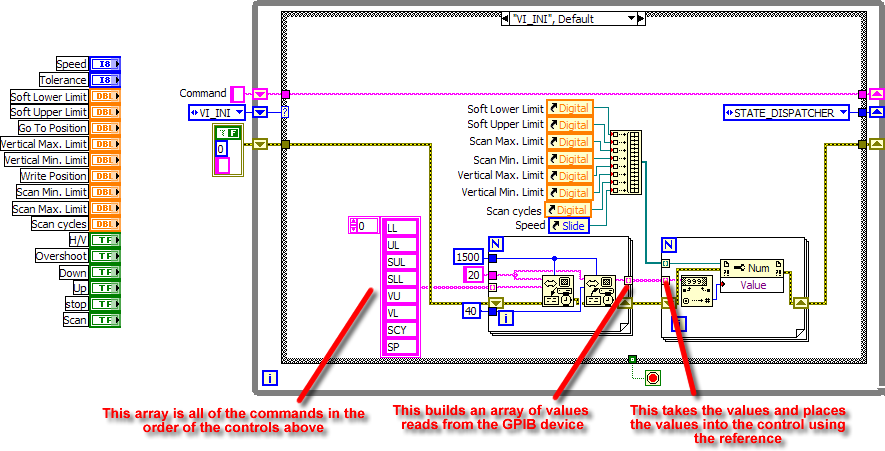The image size is (885, 451).
Task: Click the command array index stepper
Action: tap(354, 226)
